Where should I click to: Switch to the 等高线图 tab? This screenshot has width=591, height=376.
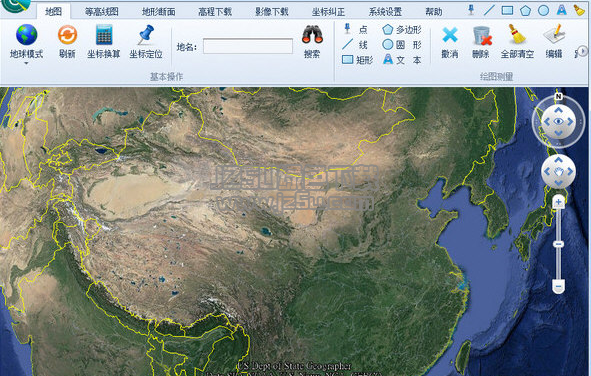click(101, 12)
